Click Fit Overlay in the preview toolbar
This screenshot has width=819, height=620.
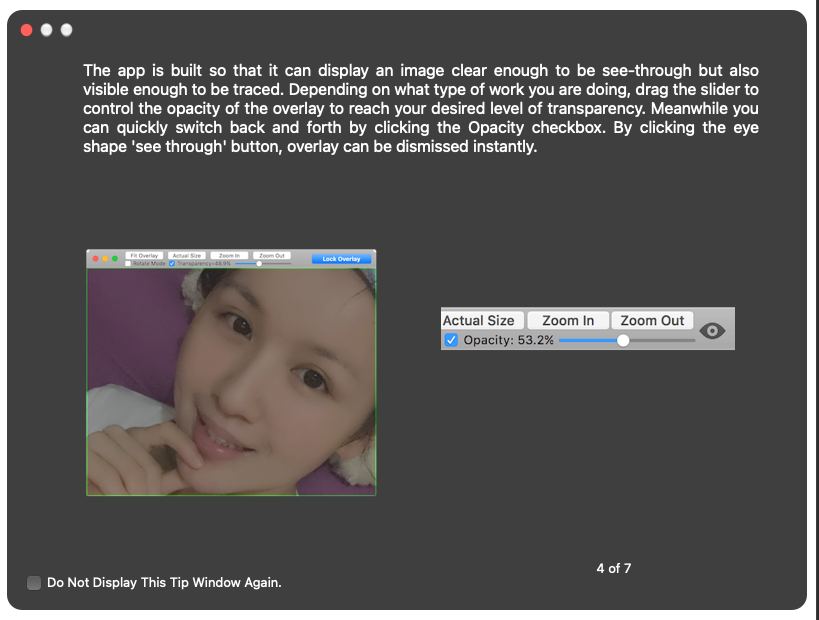(144, 256)
